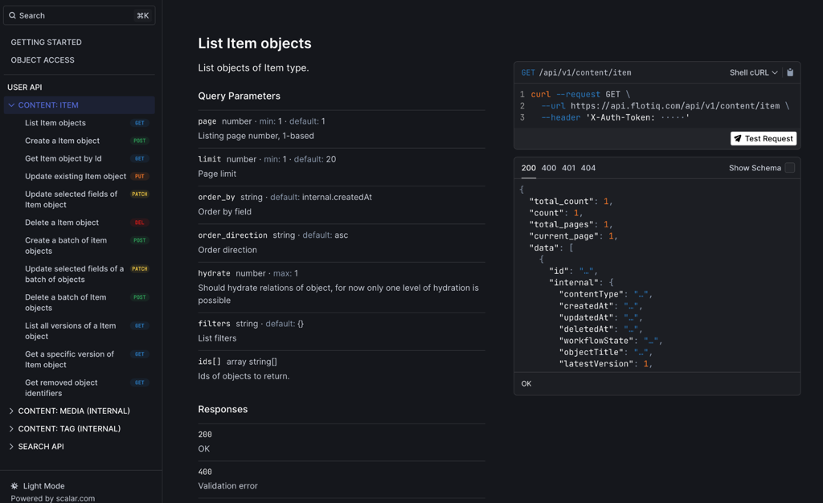Viewport: 824px width, 504px height.
Task: Expand the CONTENT: TAG (INTERNAL) section
Action: pyautogui.click(x=69, y=429)
